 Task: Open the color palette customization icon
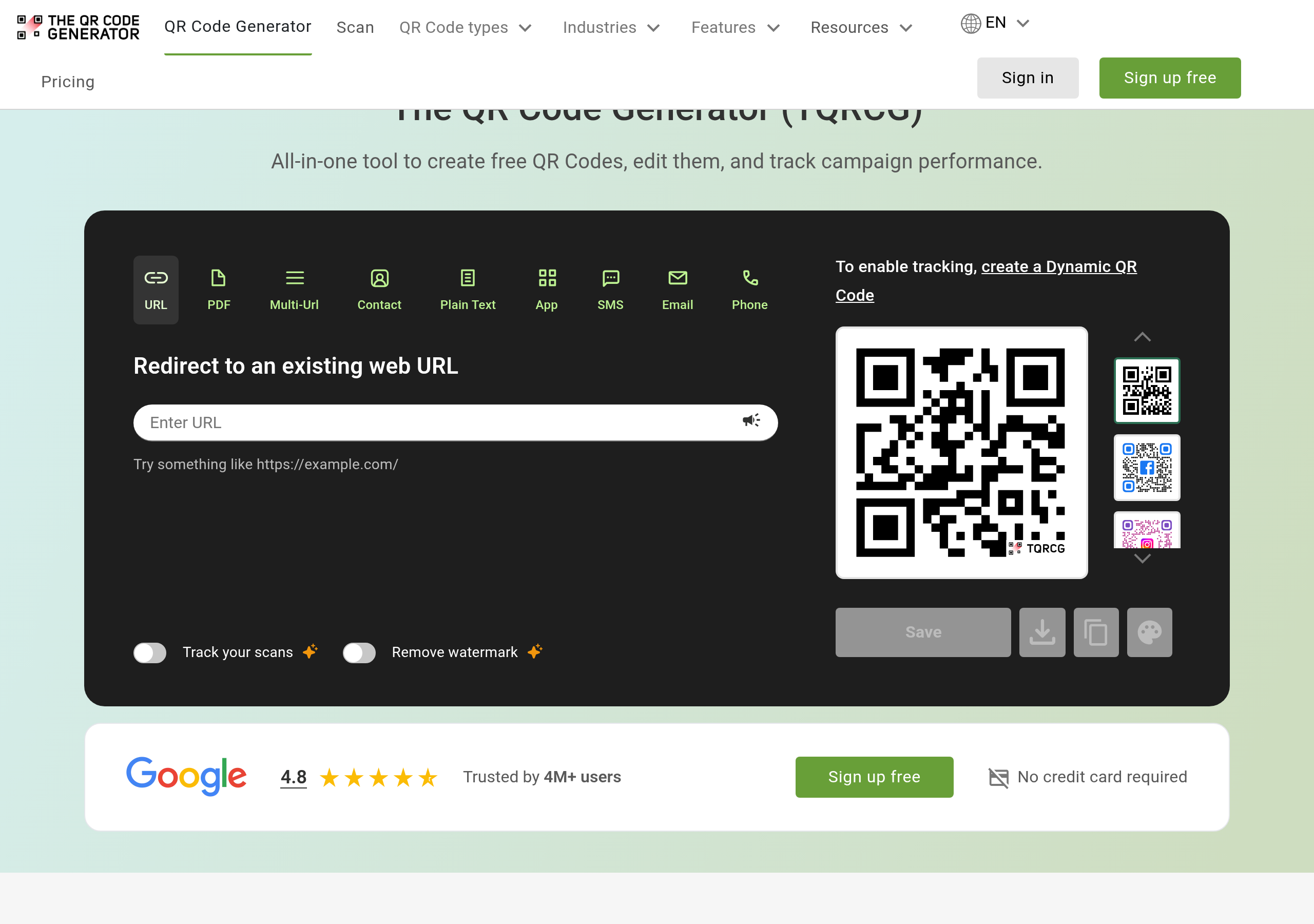1150,632
